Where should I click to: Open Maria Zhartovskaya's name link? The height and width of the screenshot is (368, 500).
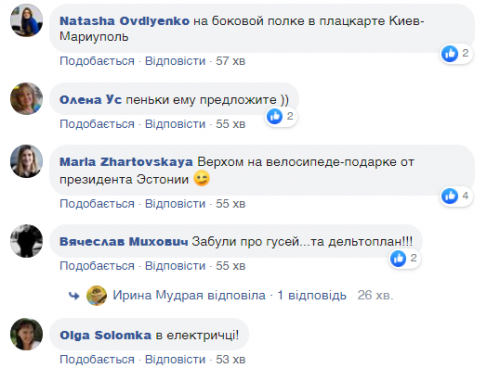126,162
